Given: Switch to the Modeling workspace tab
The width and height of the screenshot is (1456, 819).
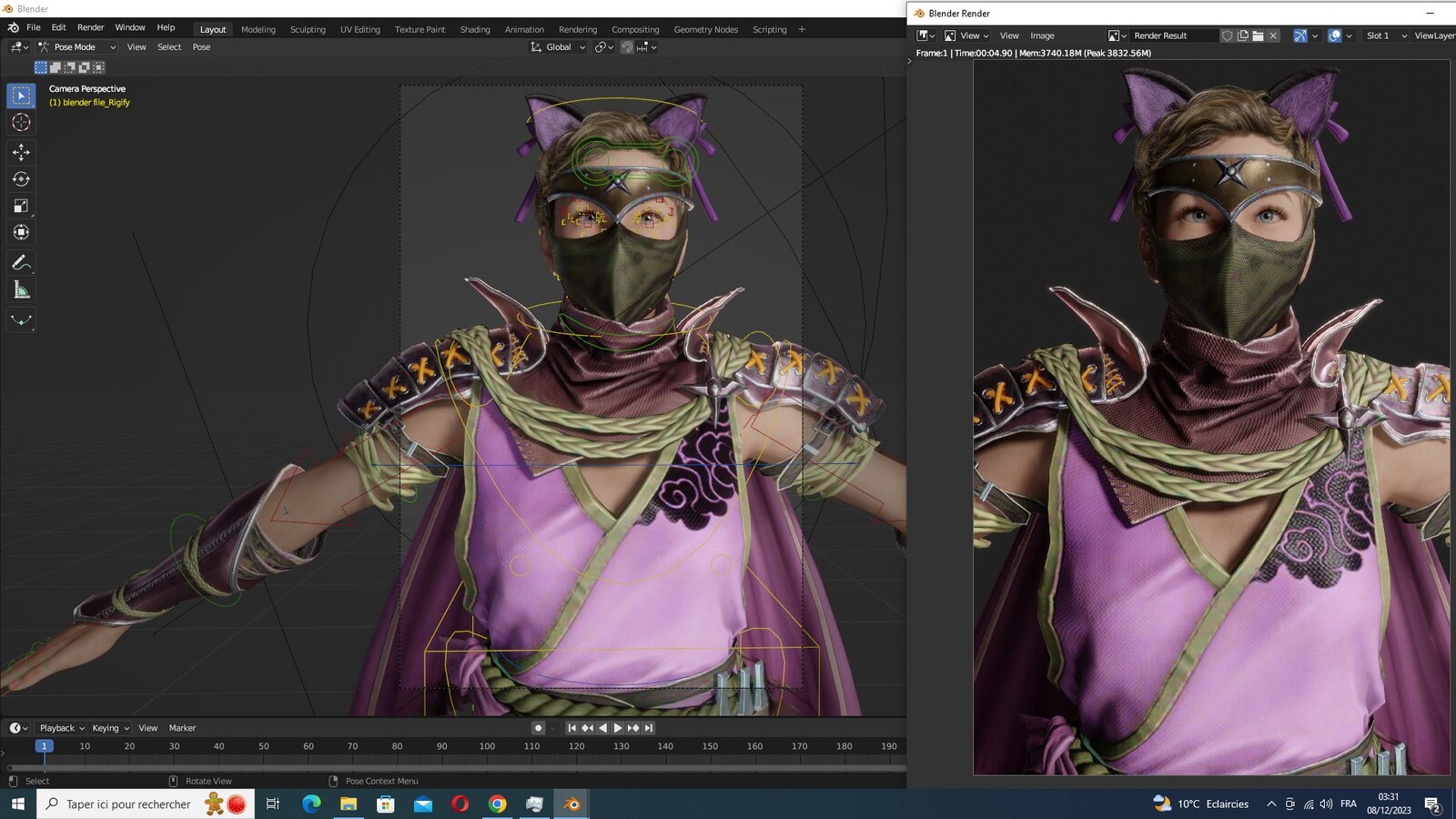Looking at the screenshot, I should (x=258, y=29).
